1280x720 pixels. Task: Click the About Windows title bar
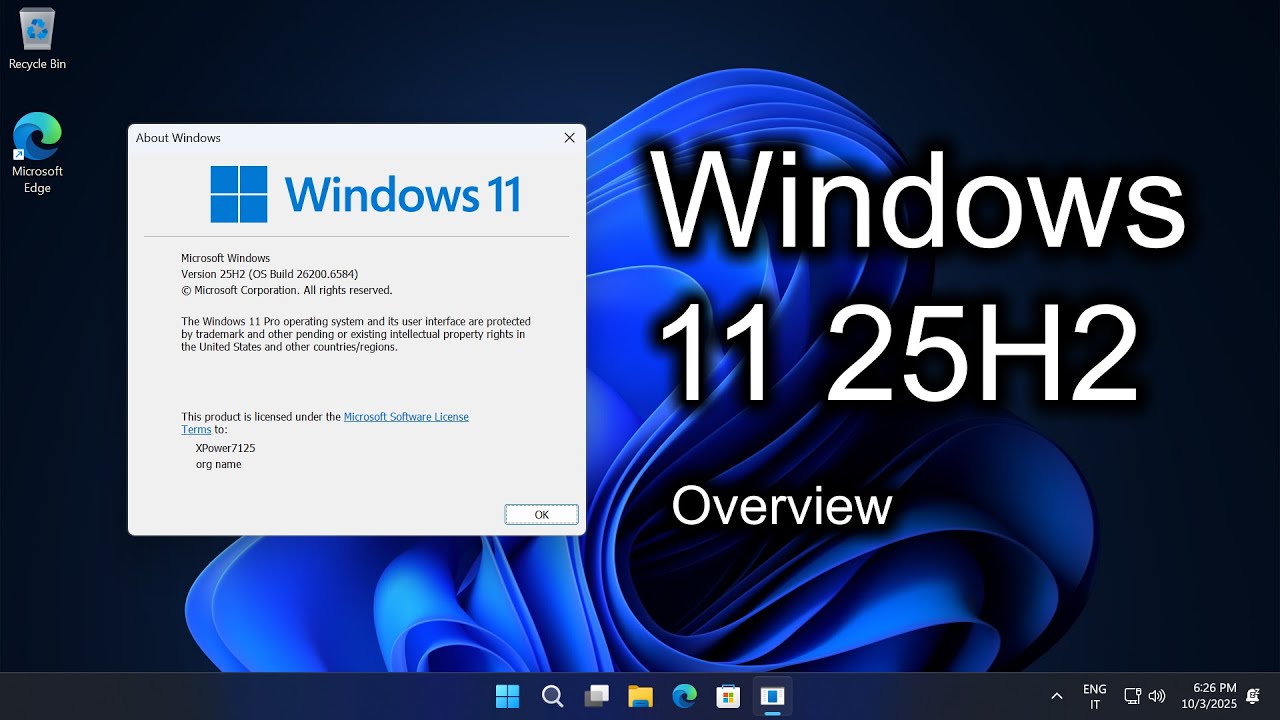click(340, 138)
